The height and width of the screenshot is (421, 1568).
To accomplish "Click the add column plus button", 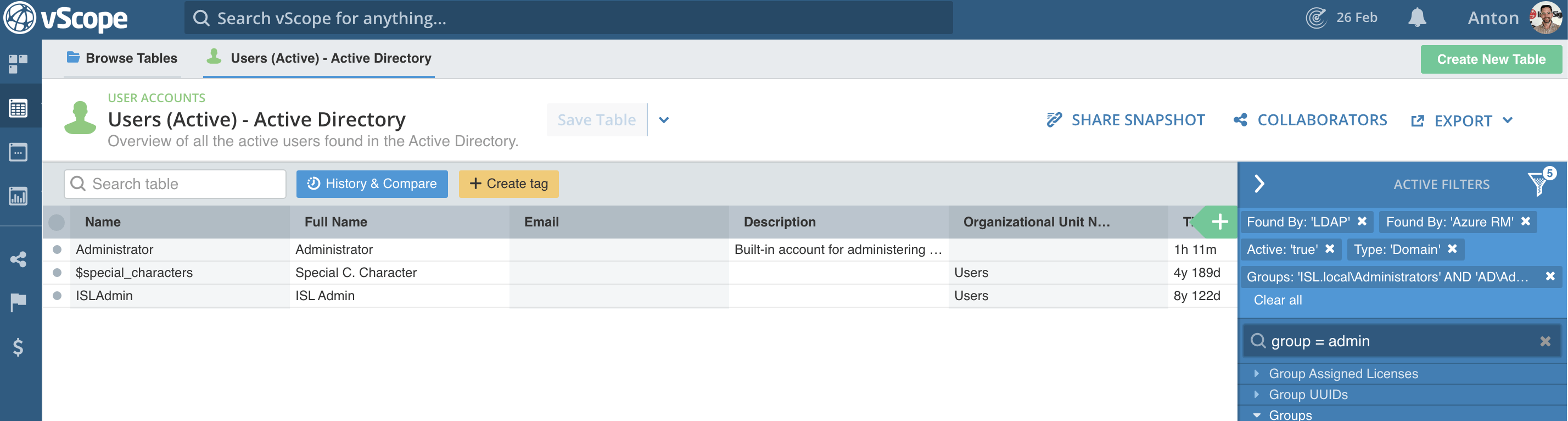I will coord(1219,222).
